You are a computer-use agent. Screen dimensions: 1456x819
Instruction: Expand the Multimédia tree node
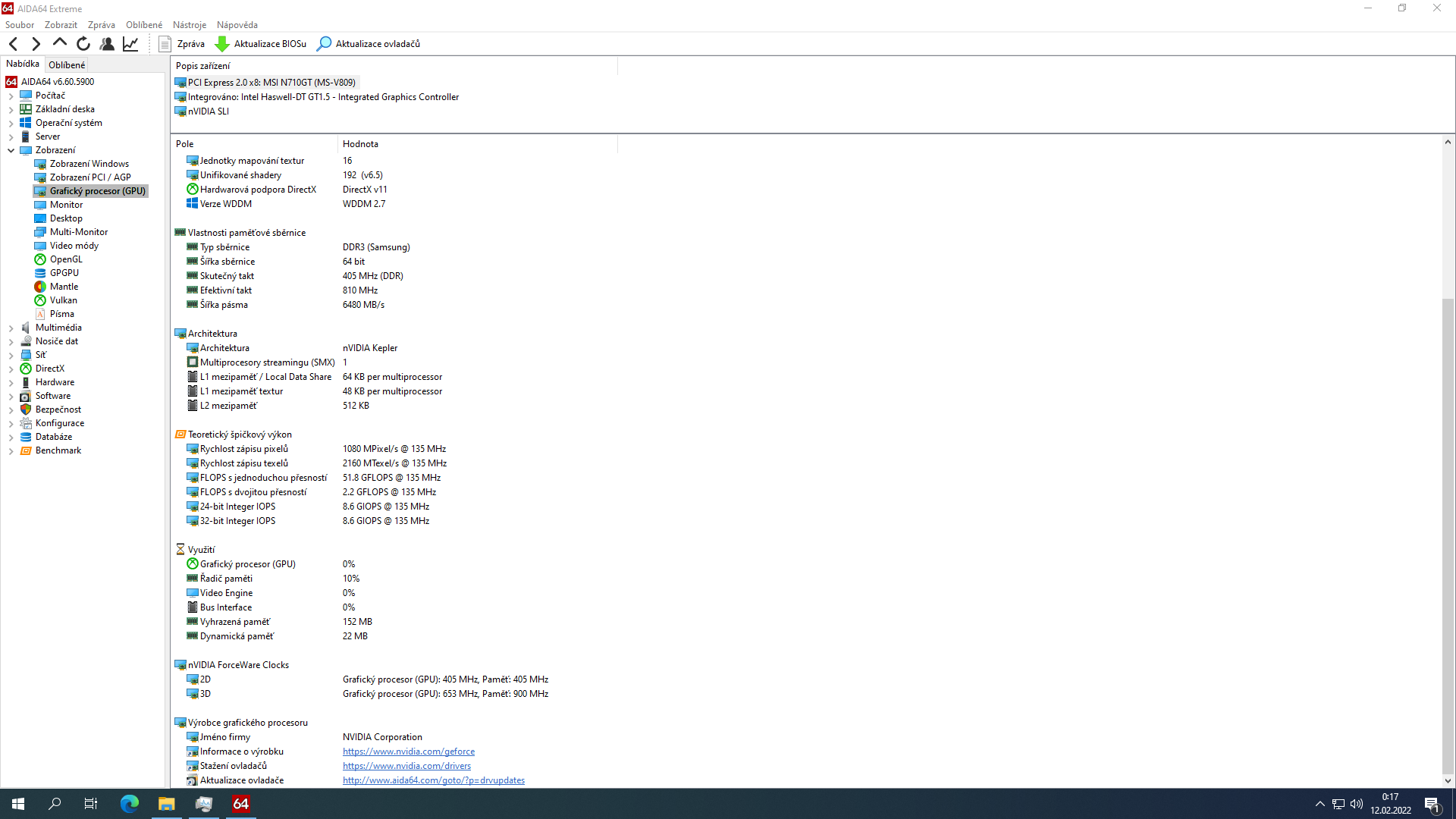tap(11, 328)
